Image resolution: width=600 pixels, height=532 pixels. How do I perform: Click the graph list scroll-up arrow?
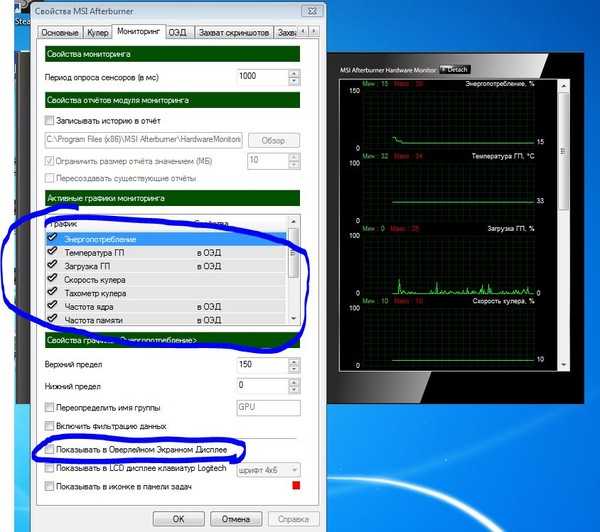coord(293,221)
